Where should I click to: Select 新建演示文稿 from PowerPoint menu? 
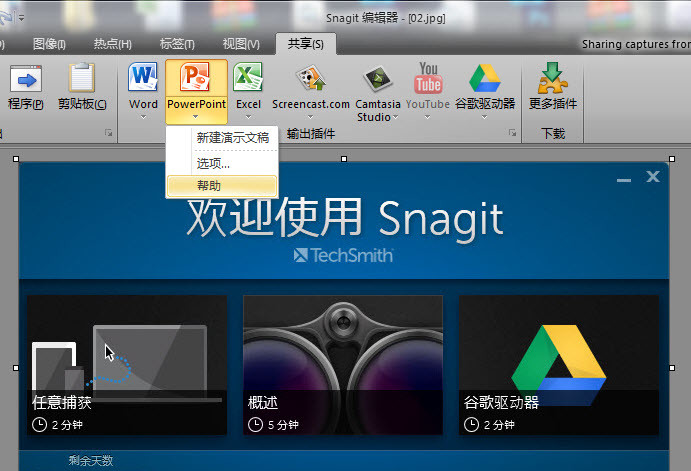click(232, 138)
